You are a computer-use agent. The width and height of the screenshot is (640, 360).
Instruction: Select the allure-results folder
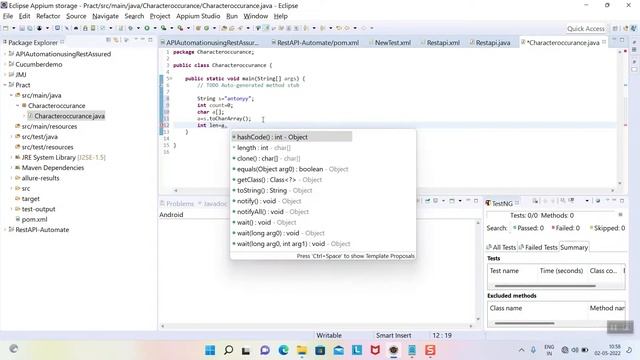[40, 178]
